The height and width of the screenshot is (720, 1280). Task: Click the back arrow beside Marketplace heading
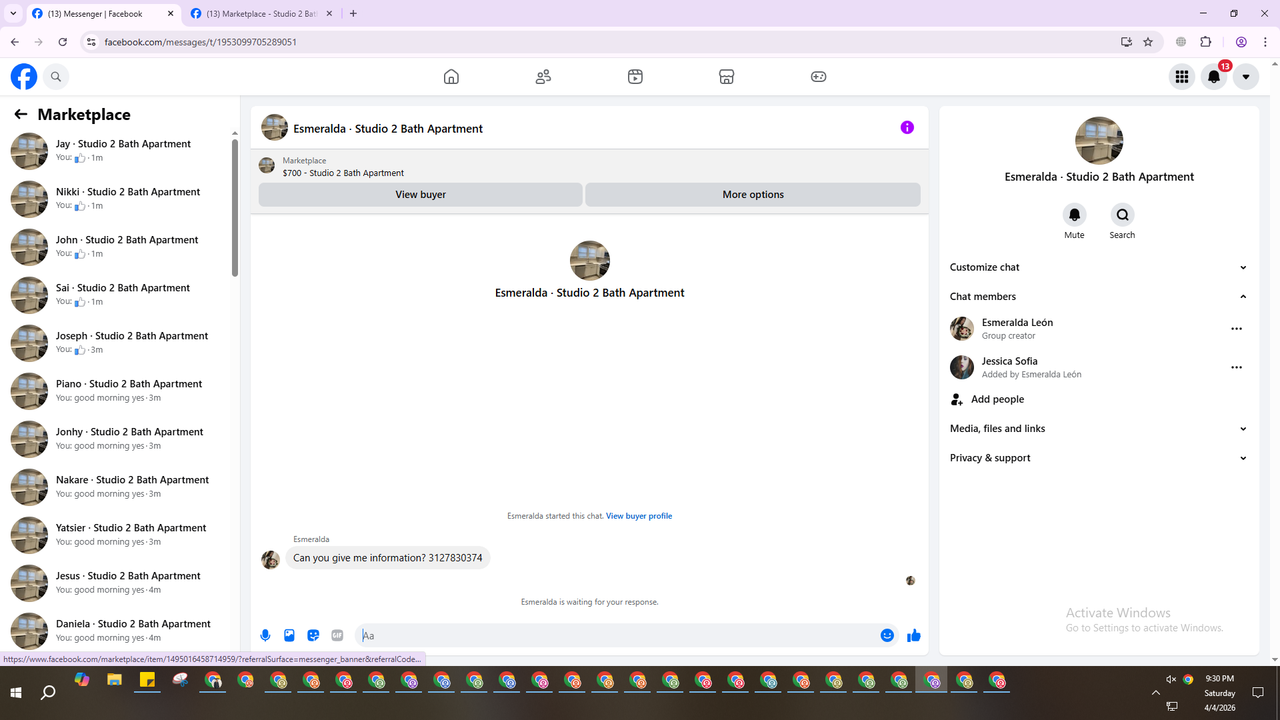21,114
